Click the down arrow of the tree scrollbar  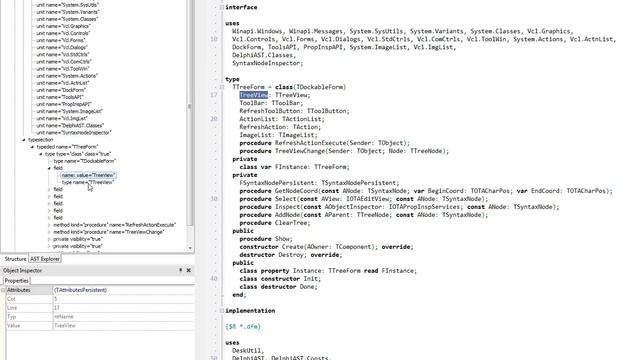pos(190,248)
